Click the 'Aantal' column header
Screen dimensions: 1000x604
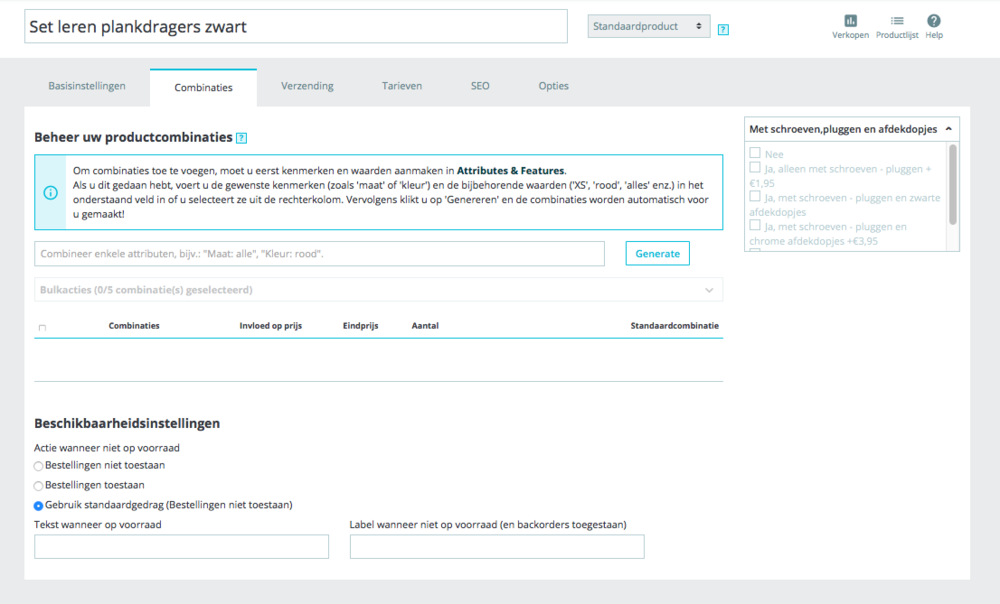pyautogui.click(x=425, y=325)
